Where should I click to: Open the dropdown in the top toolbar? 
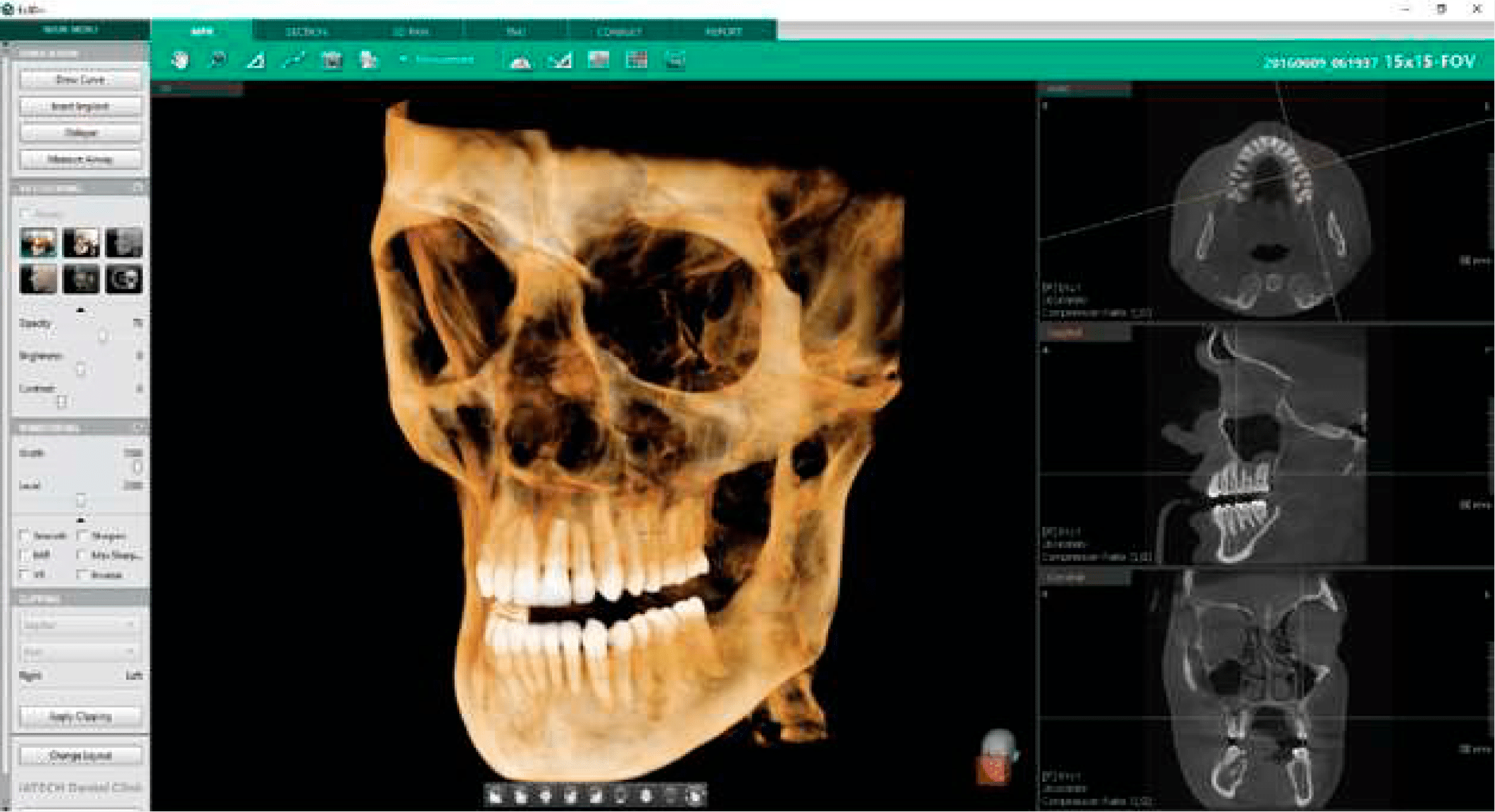[437, 59]
